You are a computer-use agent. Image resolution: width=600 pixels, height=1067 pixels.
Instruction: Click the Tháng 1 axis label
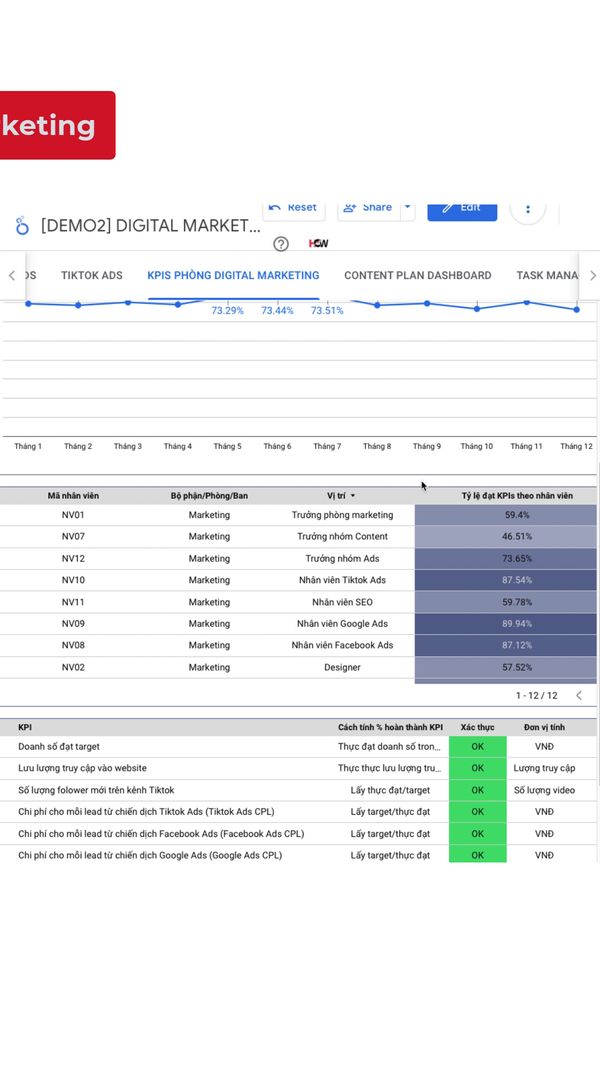tap(28, 446)
